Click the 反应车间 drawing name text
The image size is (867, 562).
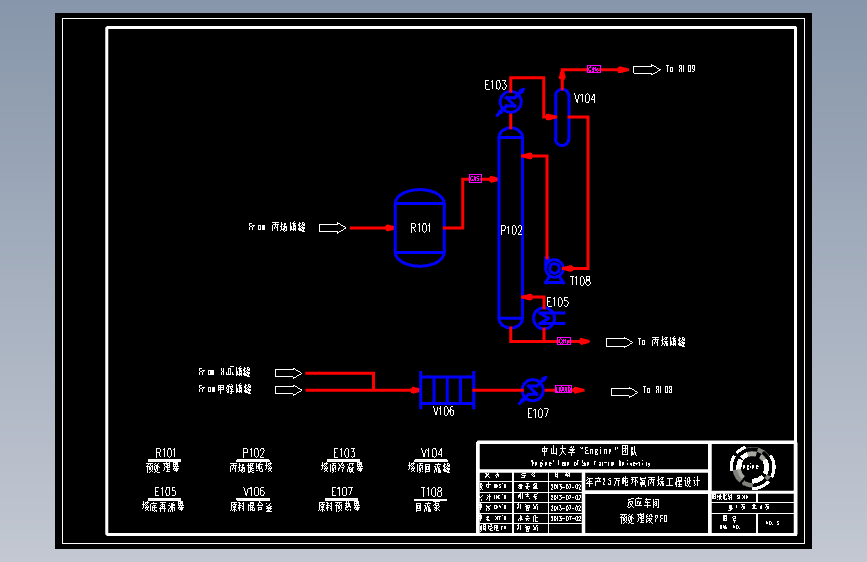coord(643,503)
